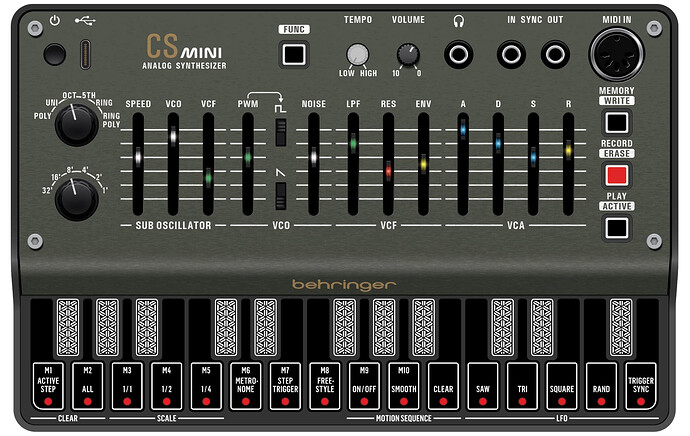690x436 pixels.
Task: Select the M3 1/1 scale key
Action: 127,386
